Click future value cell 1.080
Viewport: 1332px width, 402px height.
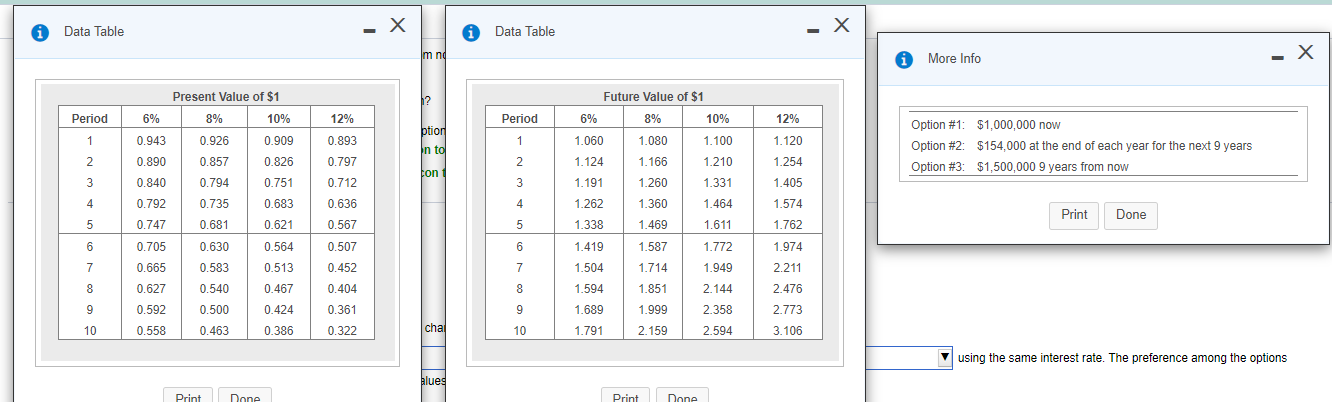point(652,141)
